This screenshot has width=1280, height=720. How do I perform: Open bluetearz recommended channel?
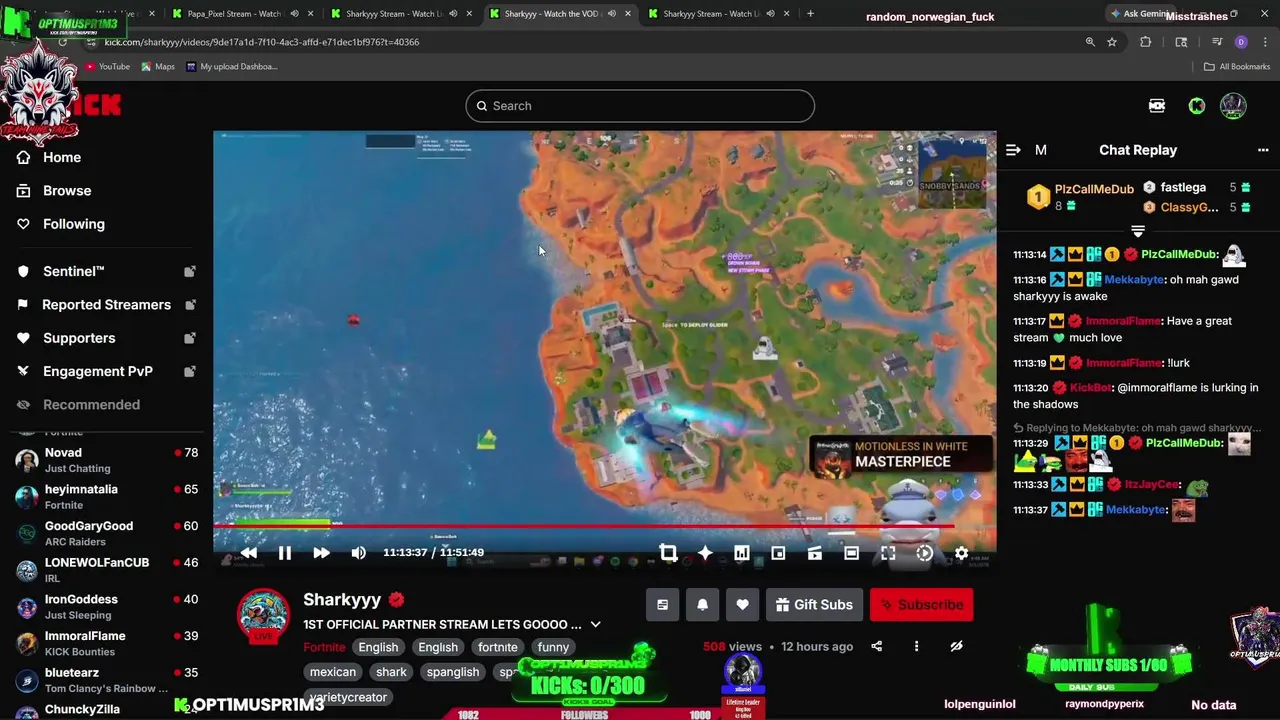[106, 680]
